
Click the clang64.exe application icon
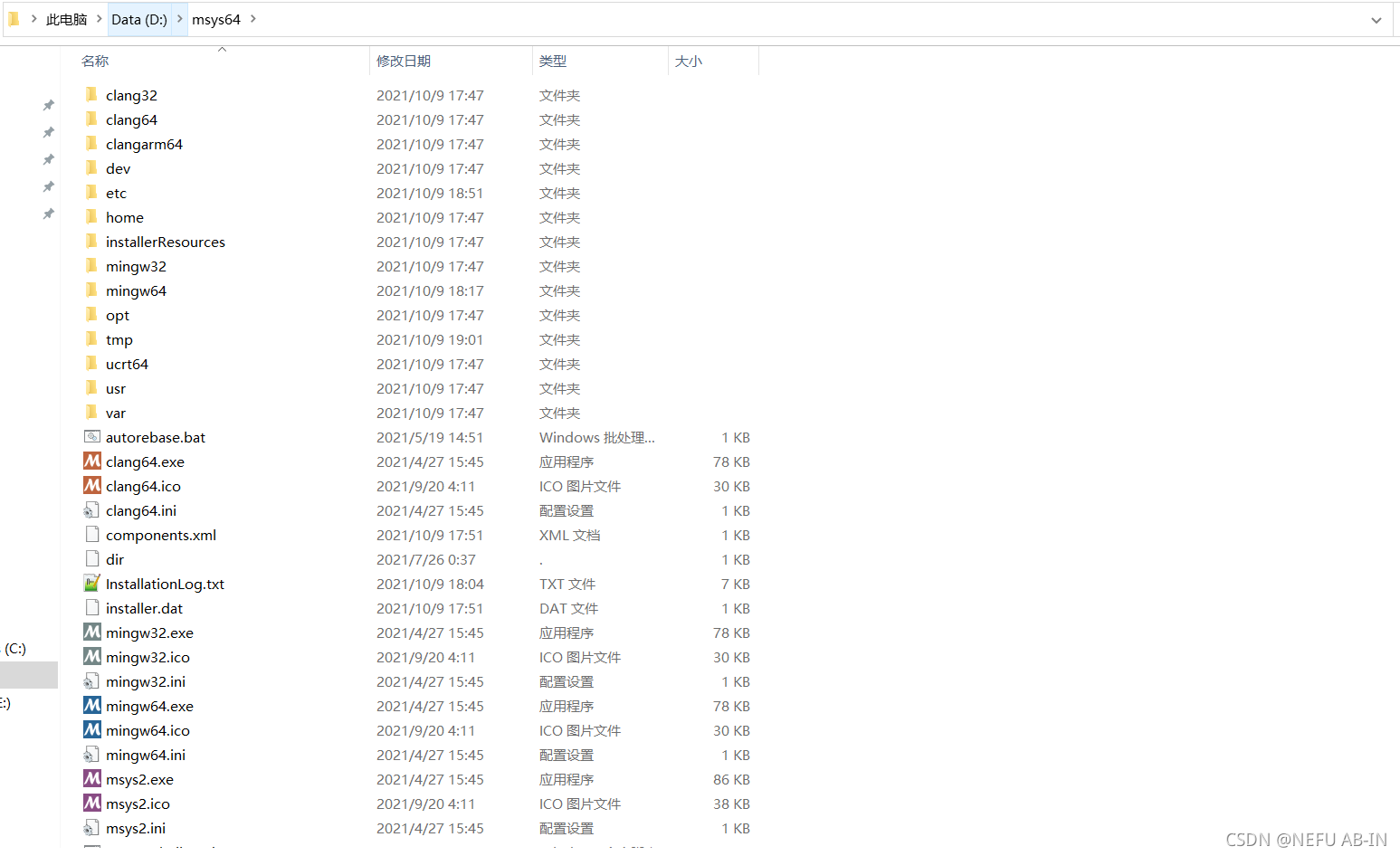[92, 461]
